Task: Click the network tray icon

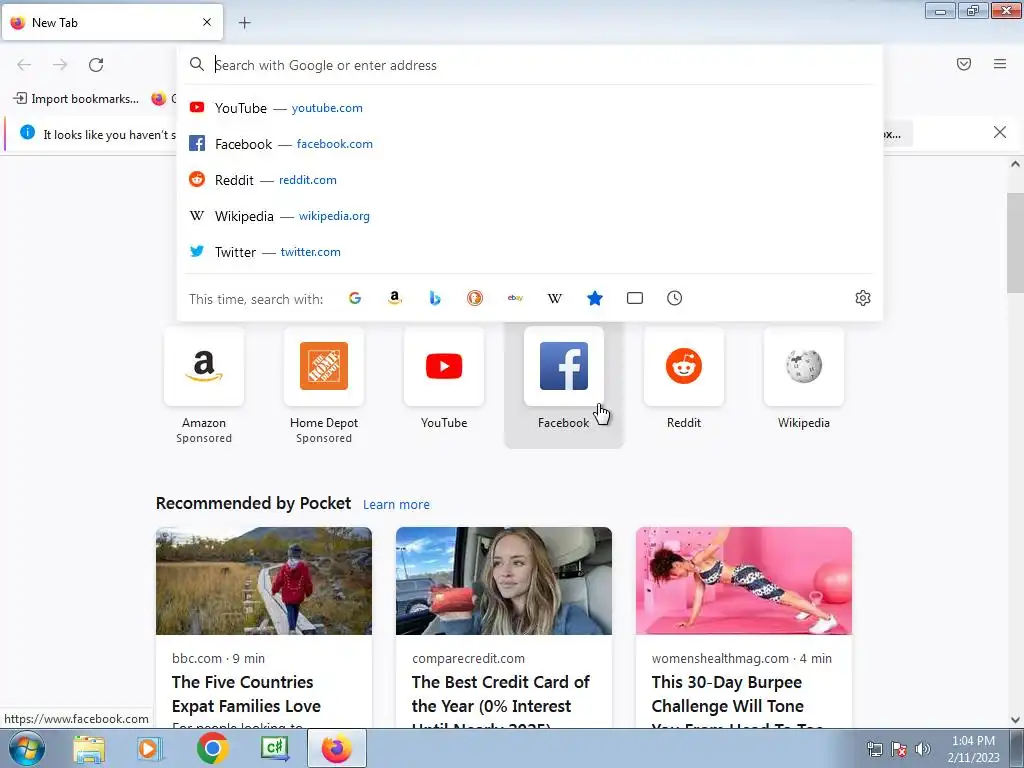Action: click(874, 749)
